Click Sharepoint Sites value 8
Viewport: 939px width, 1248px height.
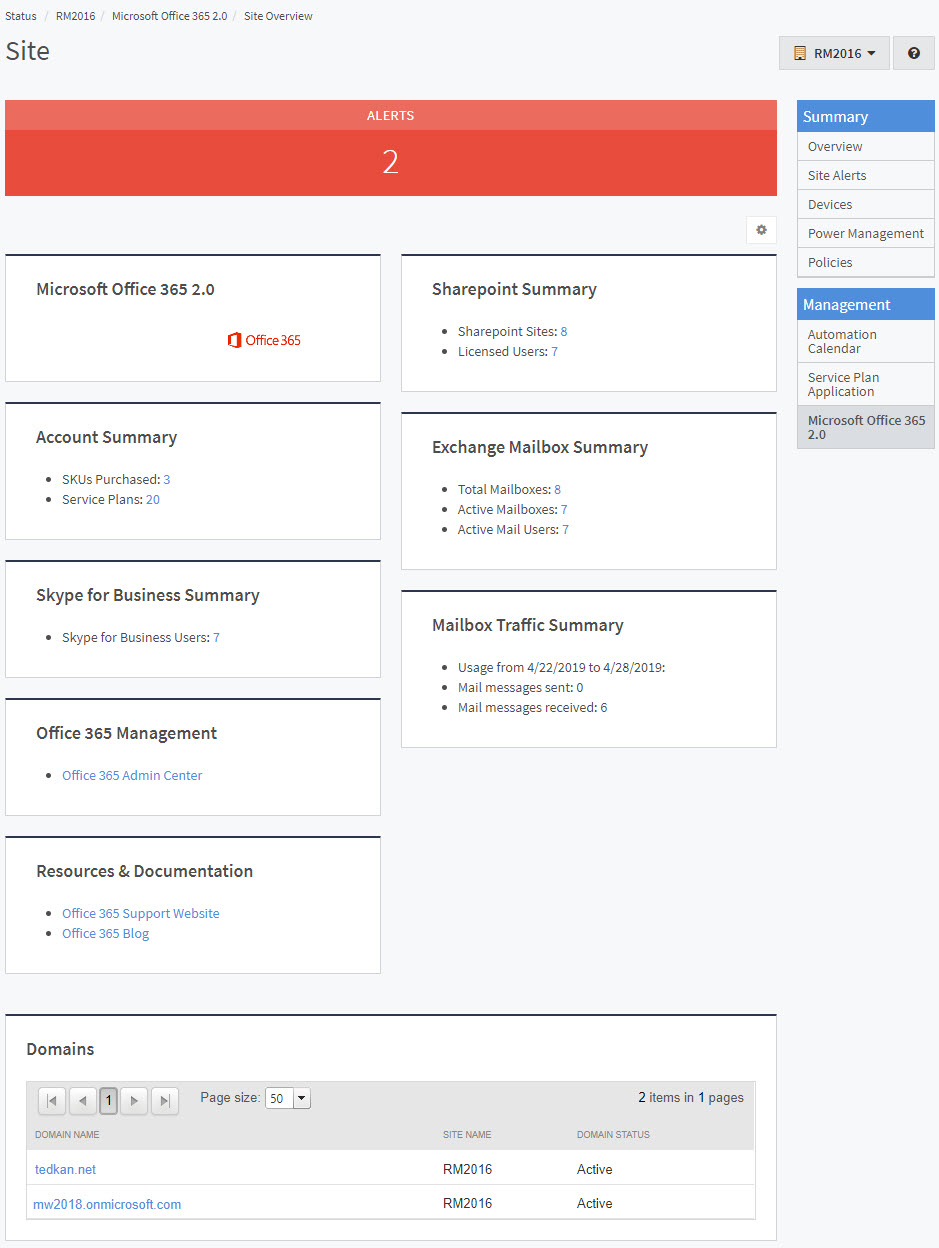click(564, 331)
